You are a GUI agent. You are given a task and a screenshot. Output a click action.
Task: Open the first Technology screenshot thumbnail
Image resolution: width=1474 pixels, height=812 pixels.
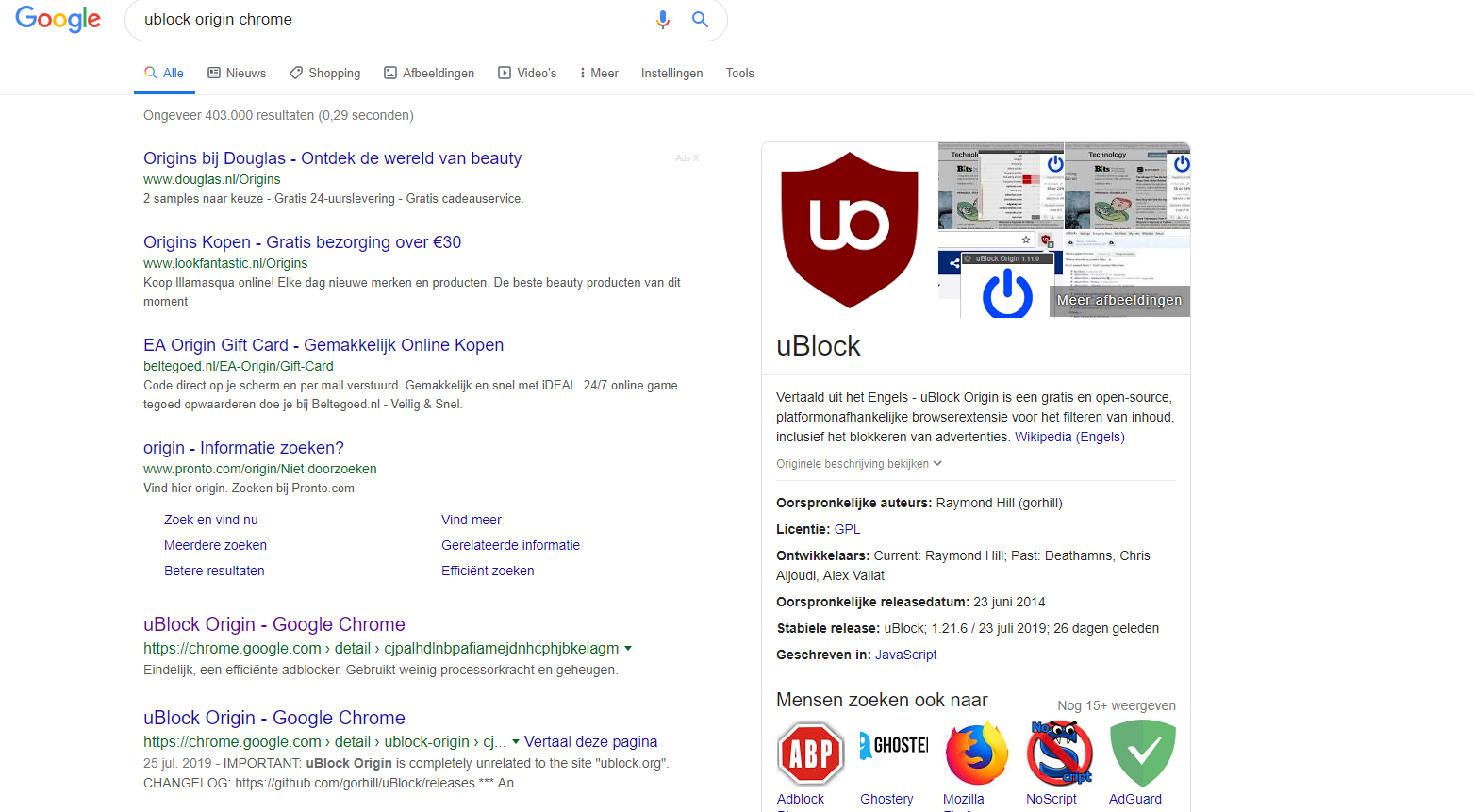tap(1001, 186)
